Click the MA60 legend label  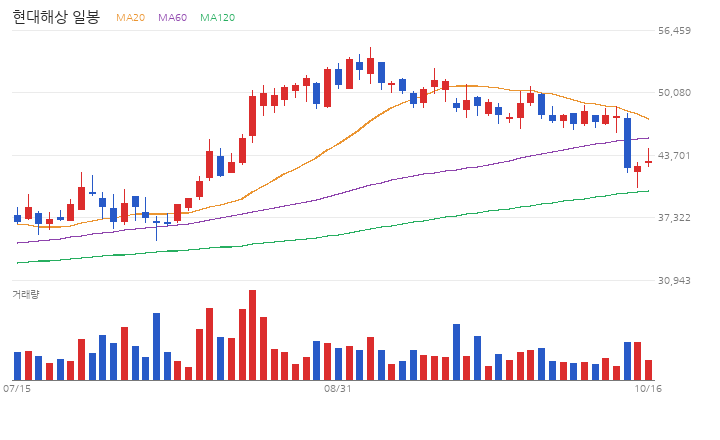pyautogui.click(x=173, y=17)
